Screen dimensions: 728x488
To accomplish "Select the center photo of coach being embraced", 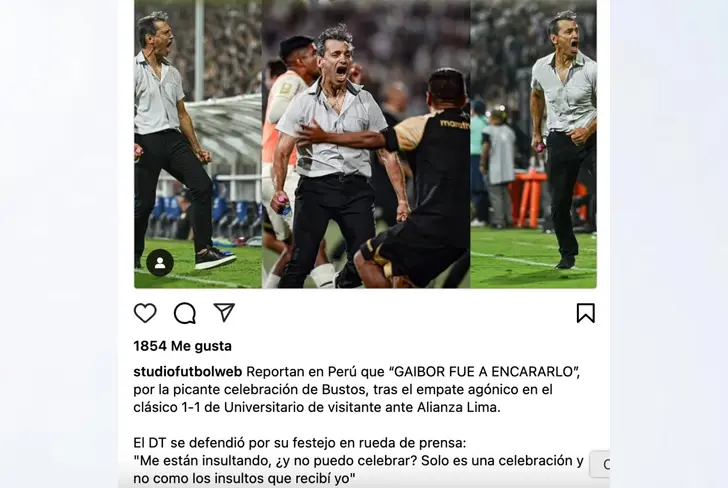I will tap(366, 144).
